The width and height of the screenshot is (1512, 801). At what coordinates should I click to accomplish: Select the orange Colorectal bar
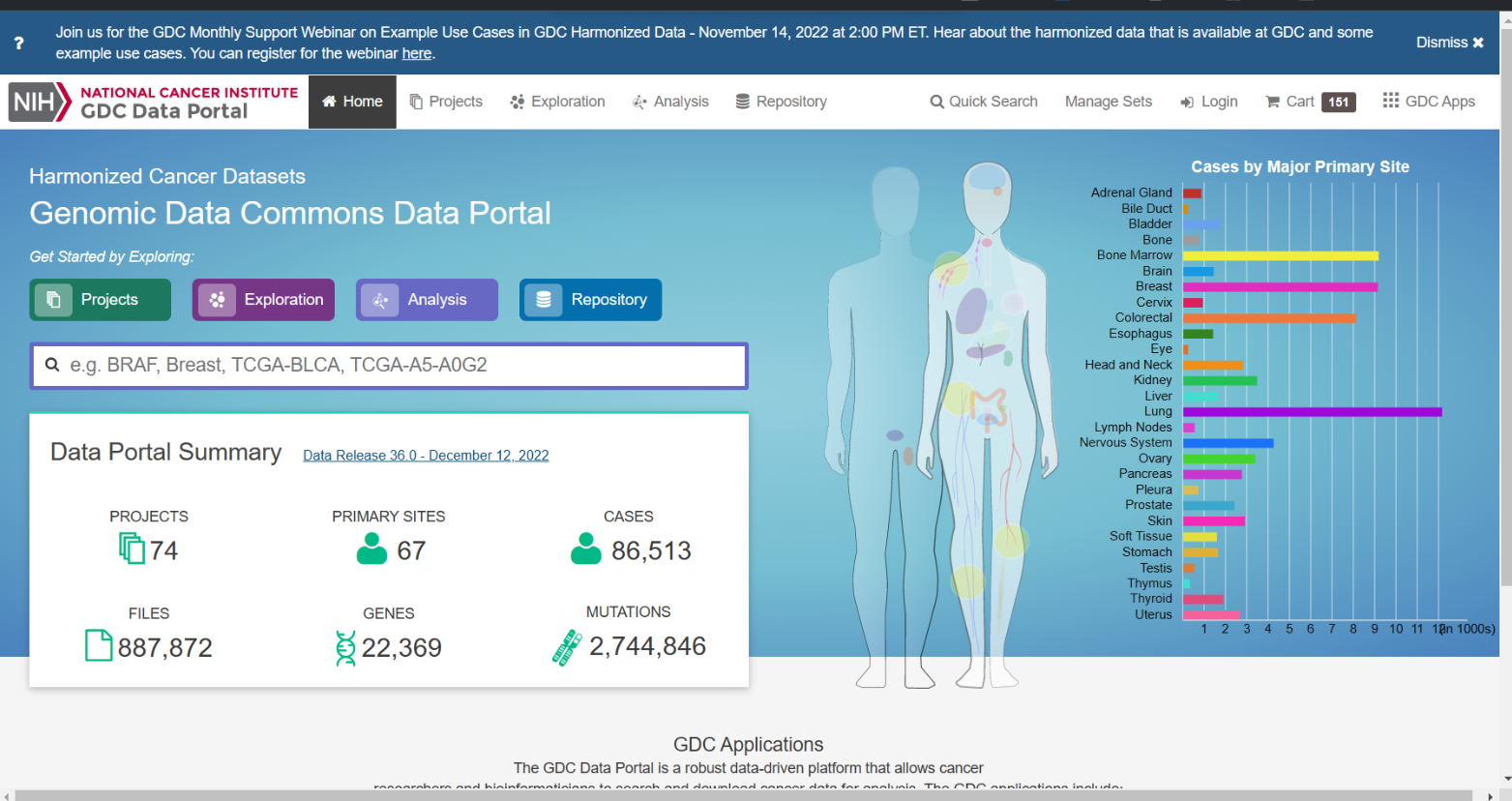tap(1269, 318)
